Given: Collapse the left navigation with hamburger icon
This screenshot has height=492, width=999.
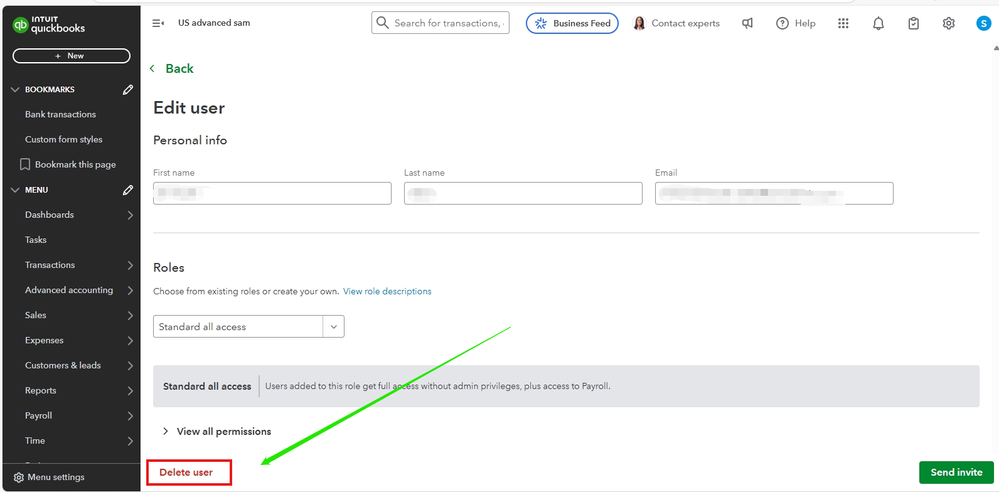Looking at the screenshot, I should point(158,23).
